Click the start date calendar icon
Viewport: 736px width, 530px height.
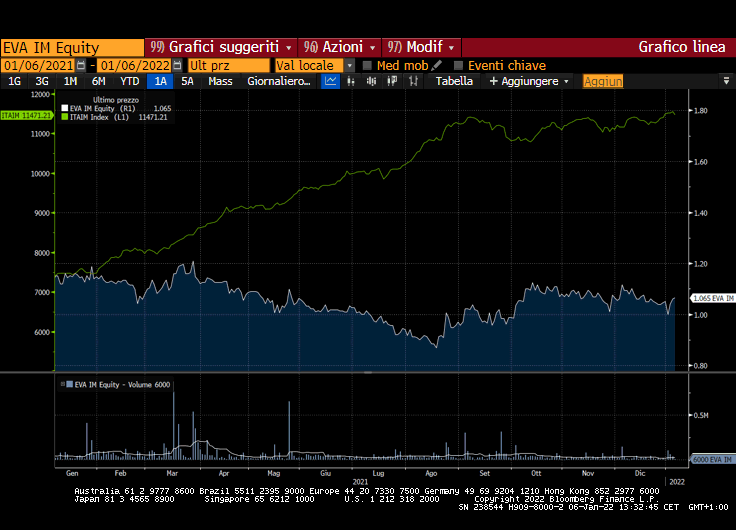coord(81,65)
